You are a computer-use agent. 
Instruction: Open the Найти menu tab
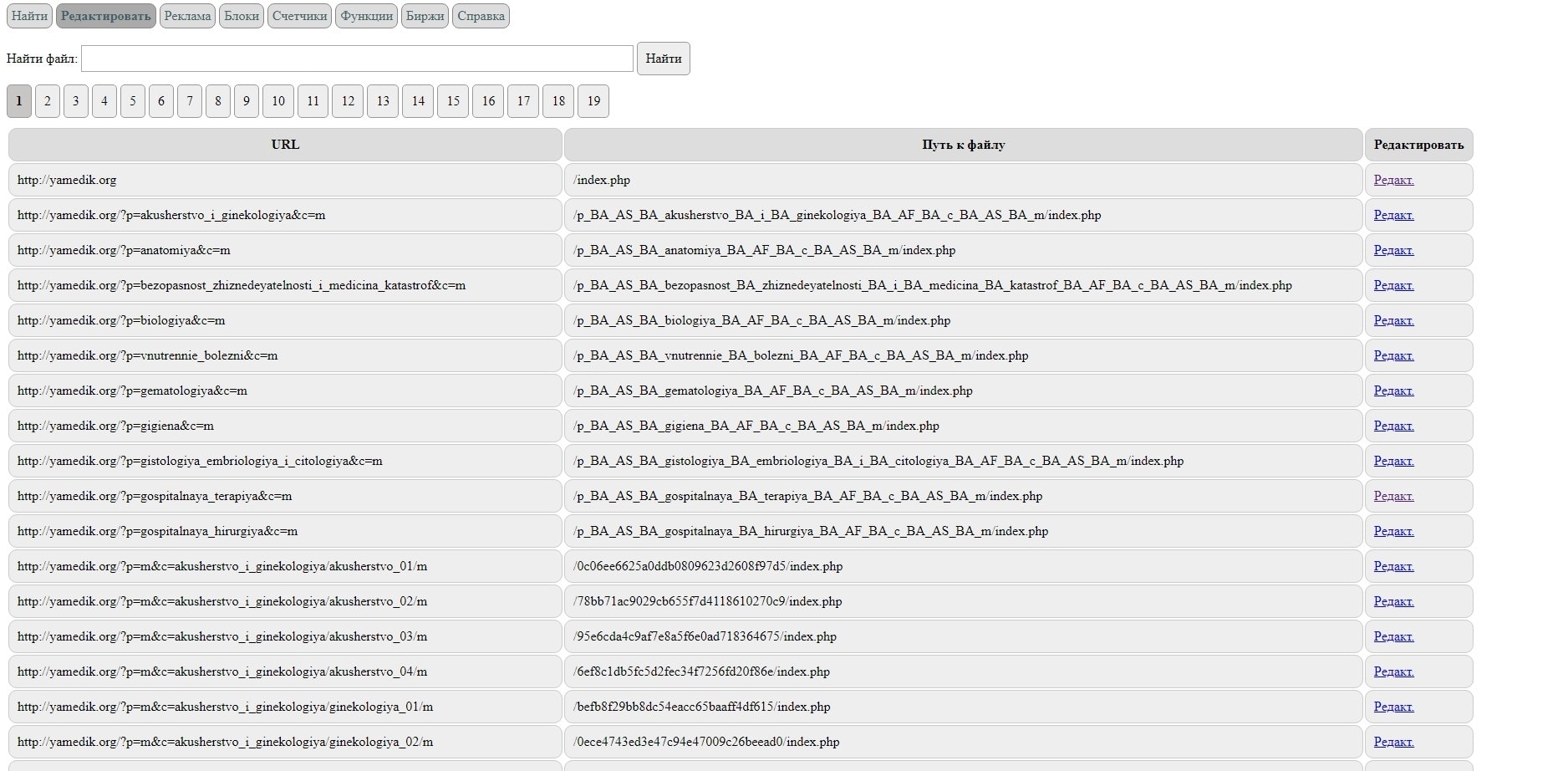coord(29,16)
